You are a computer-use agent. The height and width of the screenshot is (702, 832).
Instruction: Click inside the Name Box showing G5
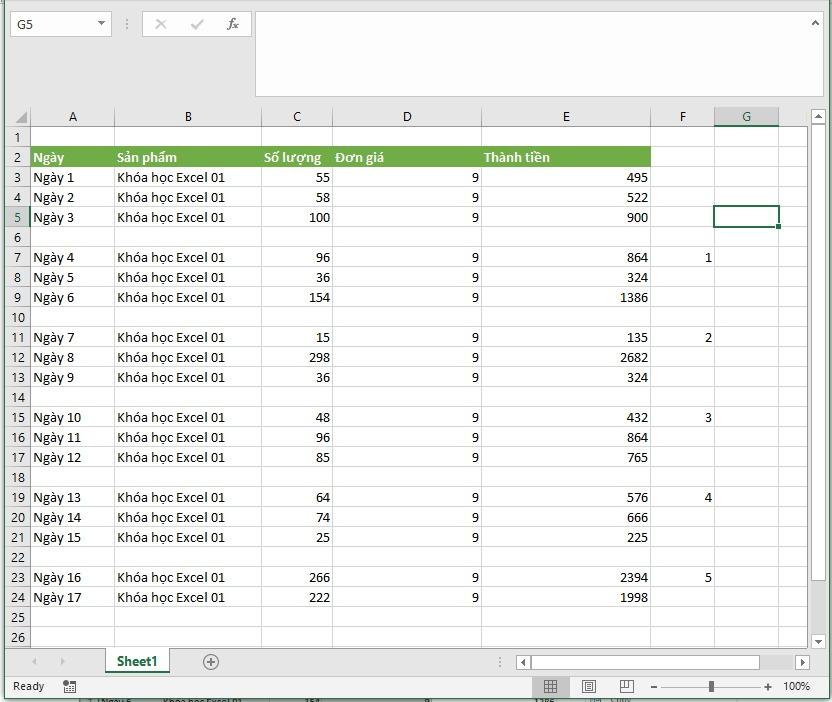pyautogui.click(x=50, y=24)
